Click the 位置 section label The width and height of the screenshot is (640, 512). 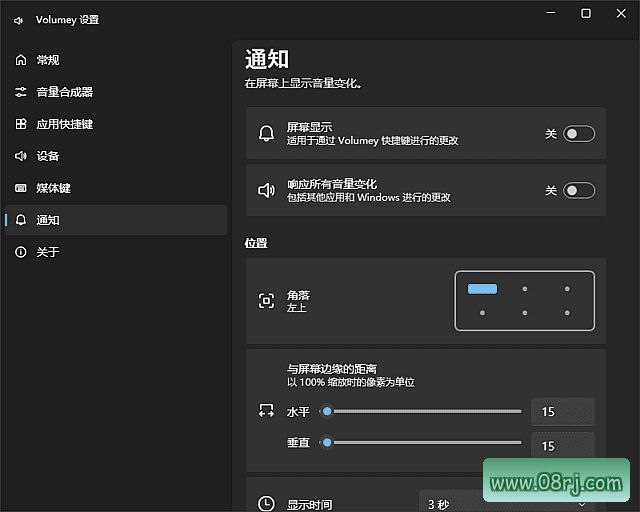tap(256, 243)
